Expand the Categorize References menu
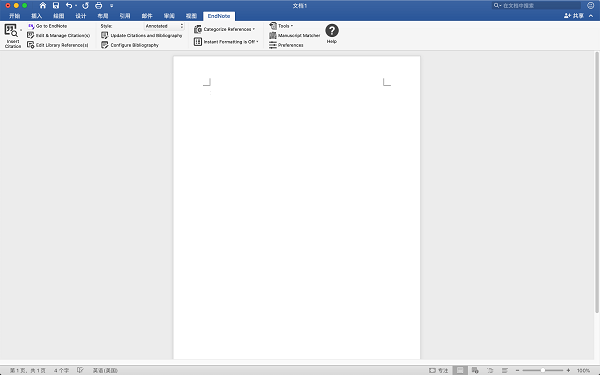600x375 pixels. 224,29
